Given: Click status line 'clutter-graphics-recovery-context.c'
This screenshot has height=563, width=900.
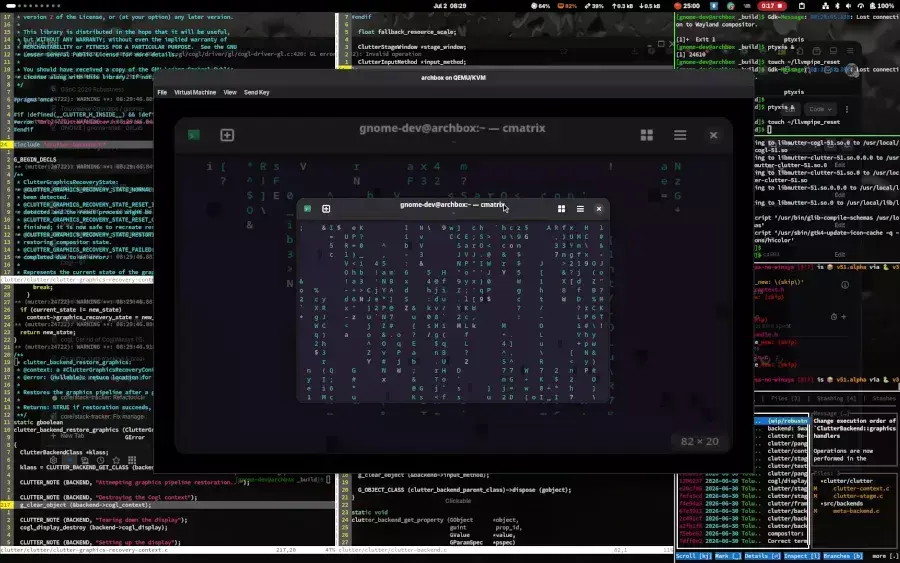Looking at the screenshot, I should point(84,550).
